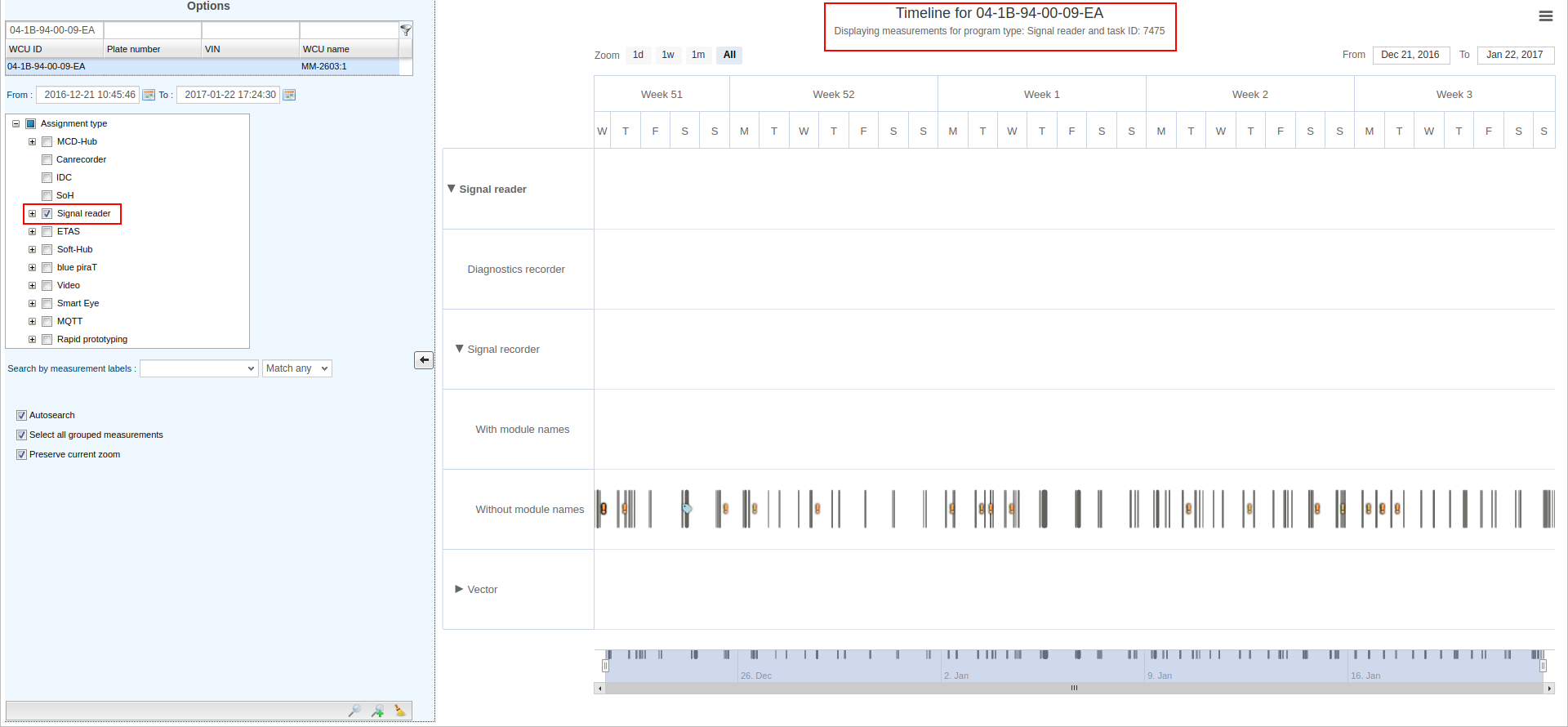The image size is (1568, 727).
Task: Select the 1w zoom option
Action: tap(667, 55)
